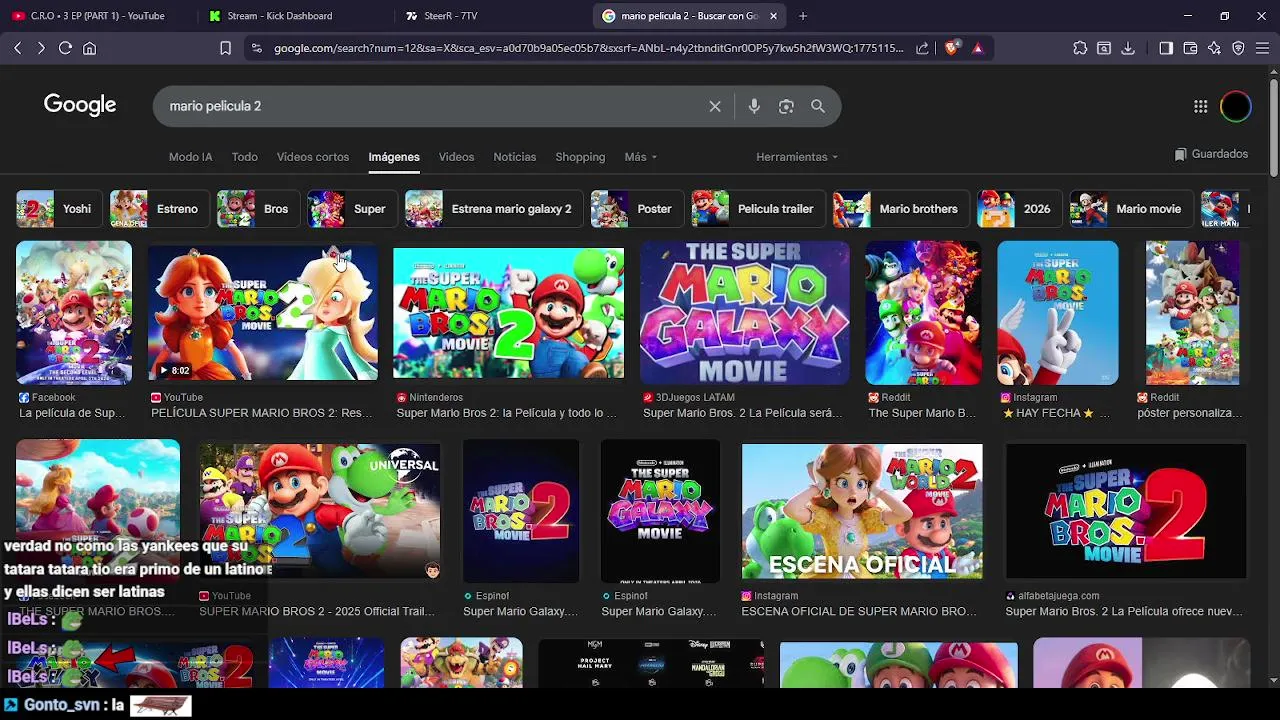
Task: Open the Nintenderos Super Mario Bros 2 image
Action: click(x=508, y=313)
